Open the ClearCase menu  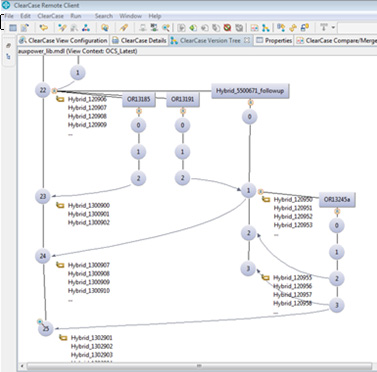click(x=50, y=16)
